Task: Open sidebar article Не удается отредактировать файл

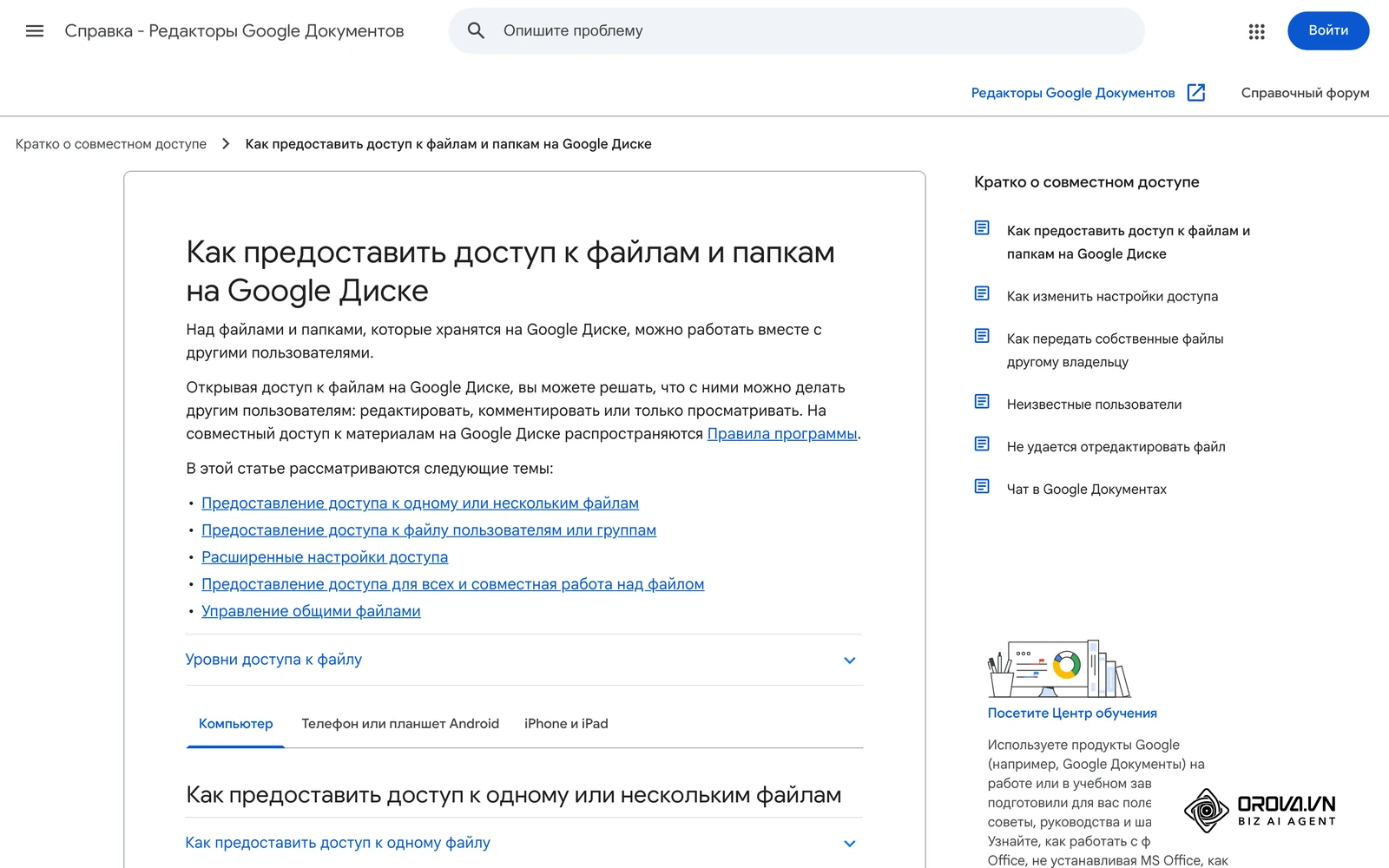Action: (1116, 447)
